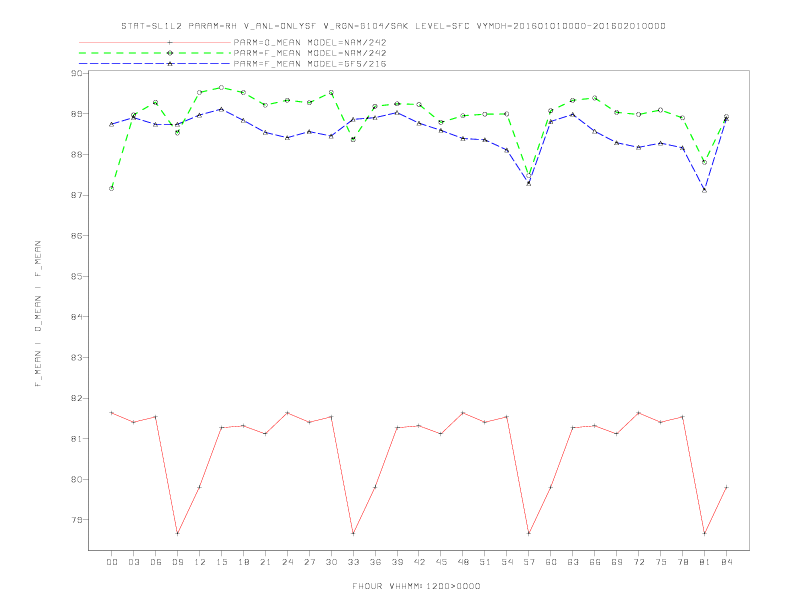Select legend entry PARM=O_MEAN MODEL=NAM/242
The image size is (792, 612).
coord(310,42)
